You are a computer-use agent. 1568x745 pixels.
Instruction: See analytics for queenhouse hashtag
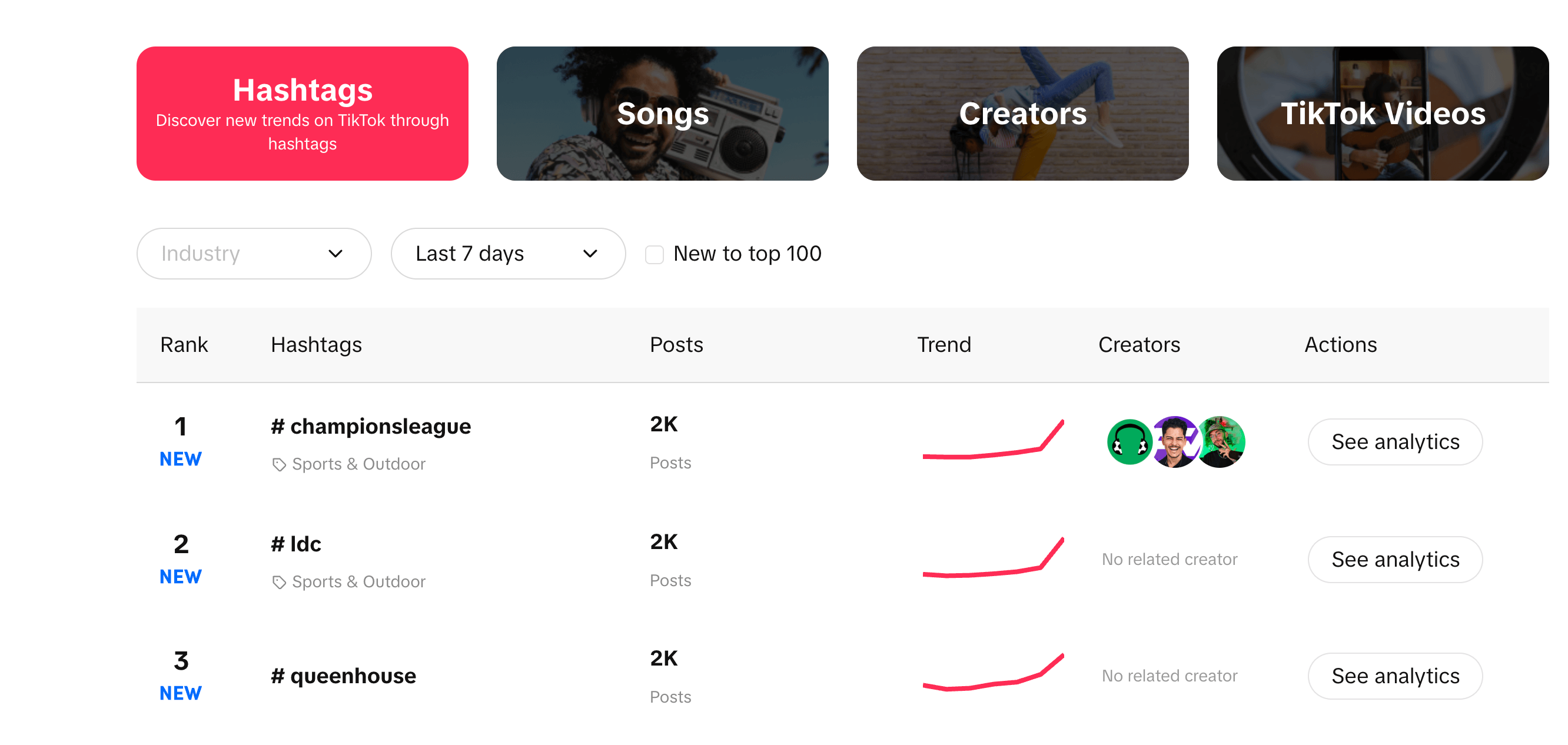(1394, 676)
